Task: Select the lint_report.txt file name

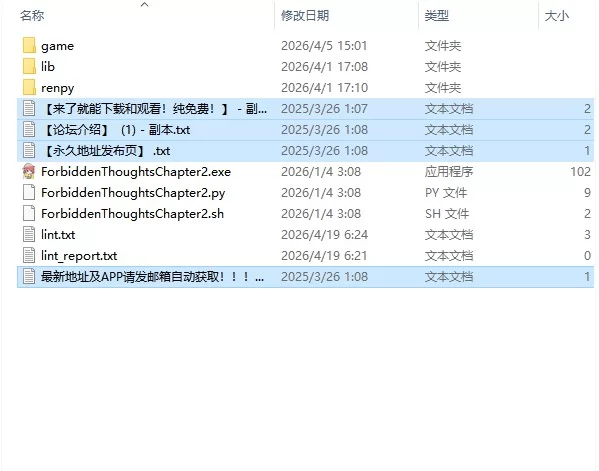Action: (x=79, y=256)
